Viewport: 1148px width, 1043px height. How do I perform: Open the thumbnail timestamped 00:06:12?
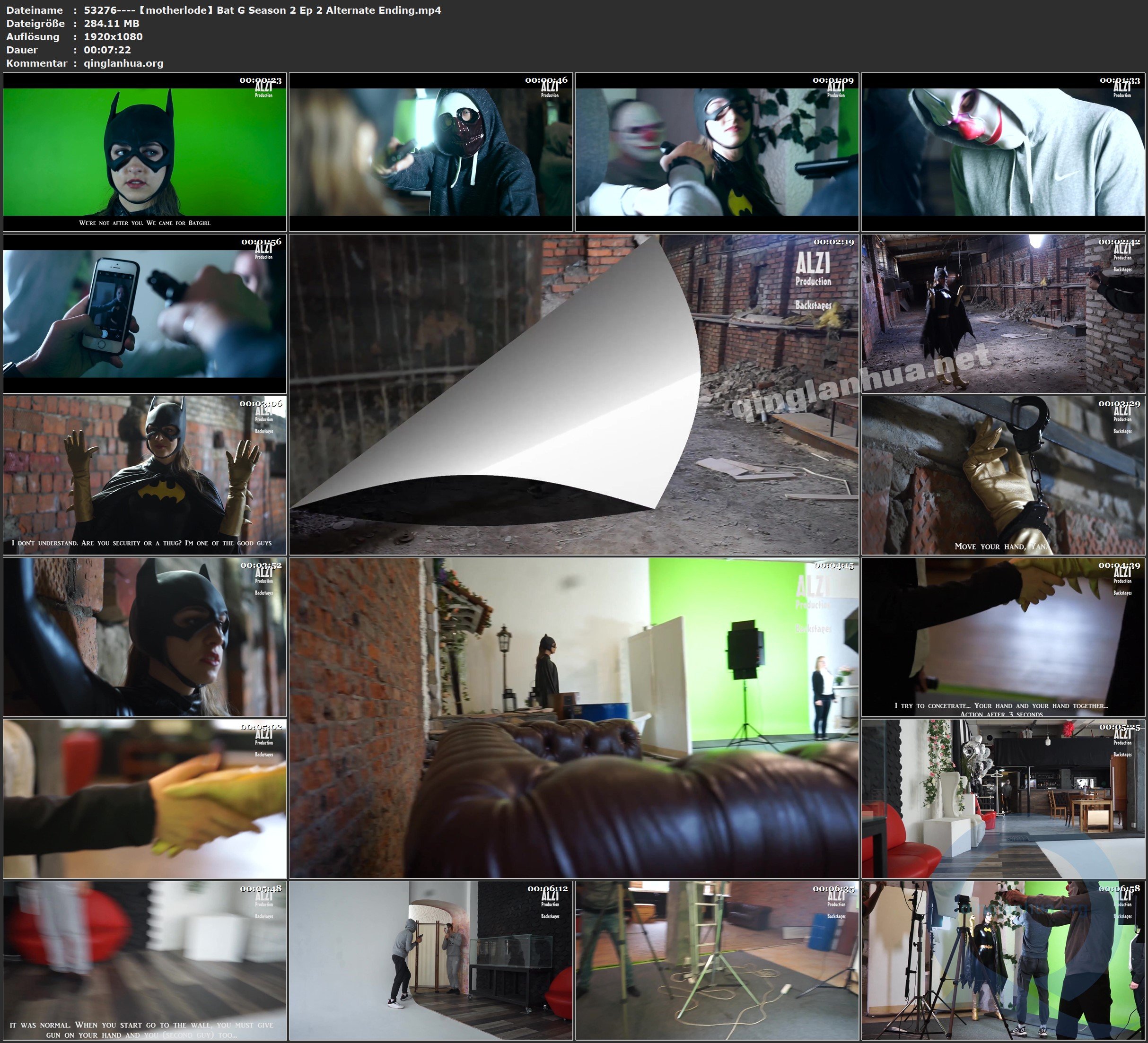[x=431, y=960]
